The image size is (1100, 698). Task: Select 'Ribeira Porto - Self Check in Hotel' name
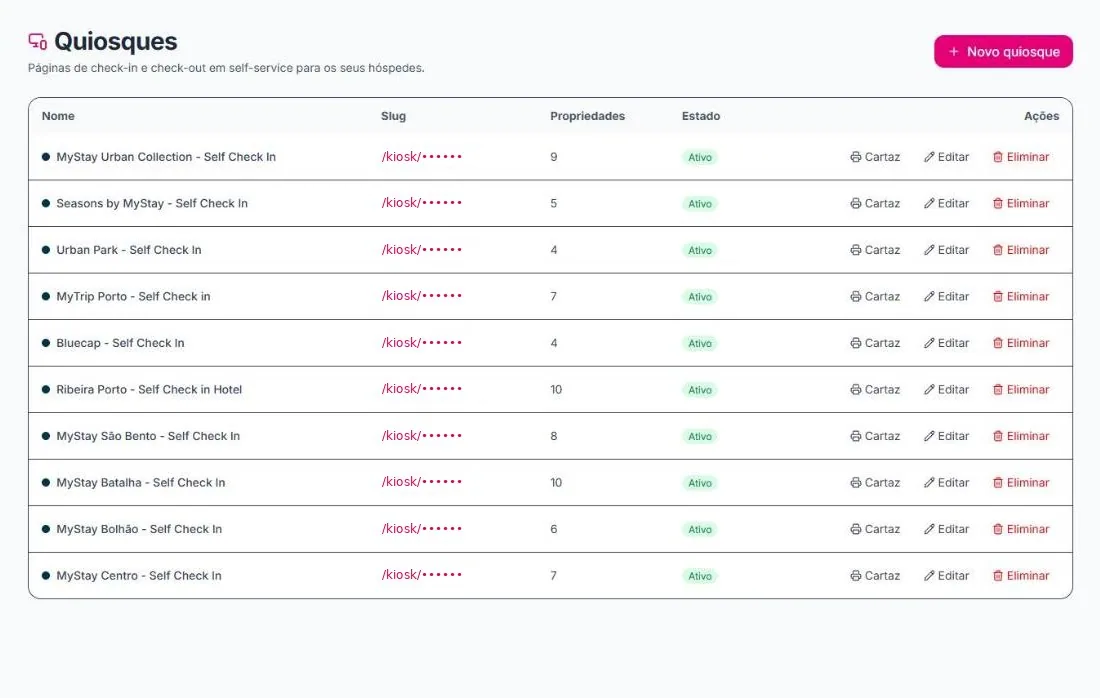(149, 389)
